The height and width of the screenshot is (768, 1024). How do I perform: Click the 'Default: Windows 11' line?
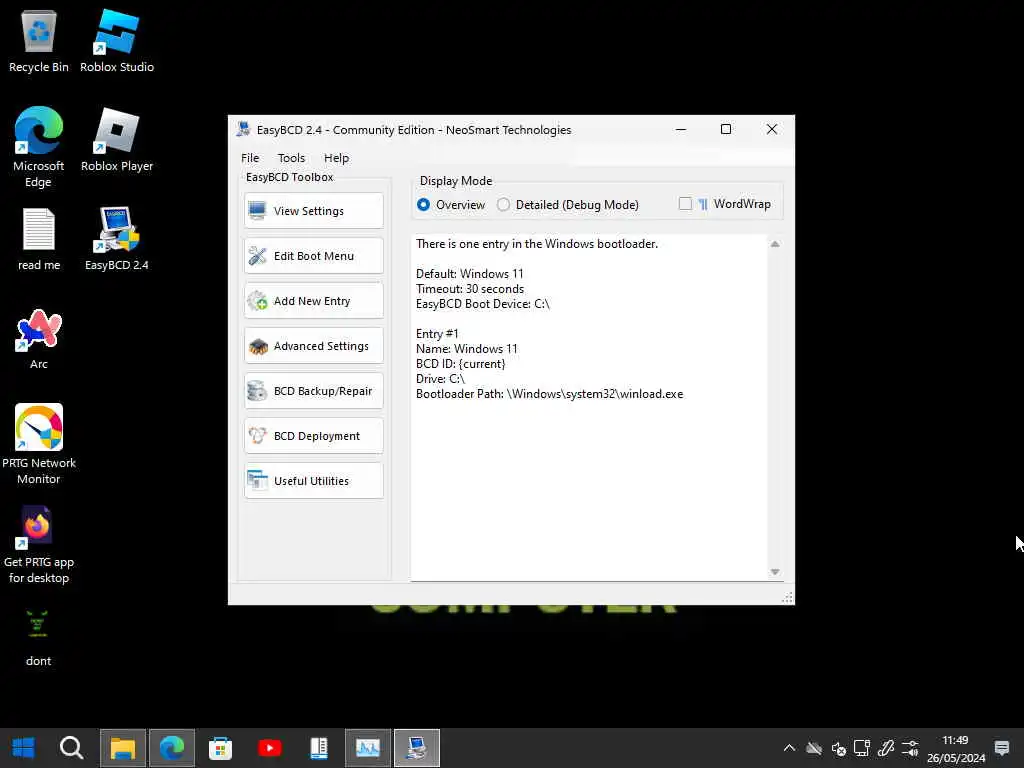point(469,274)
